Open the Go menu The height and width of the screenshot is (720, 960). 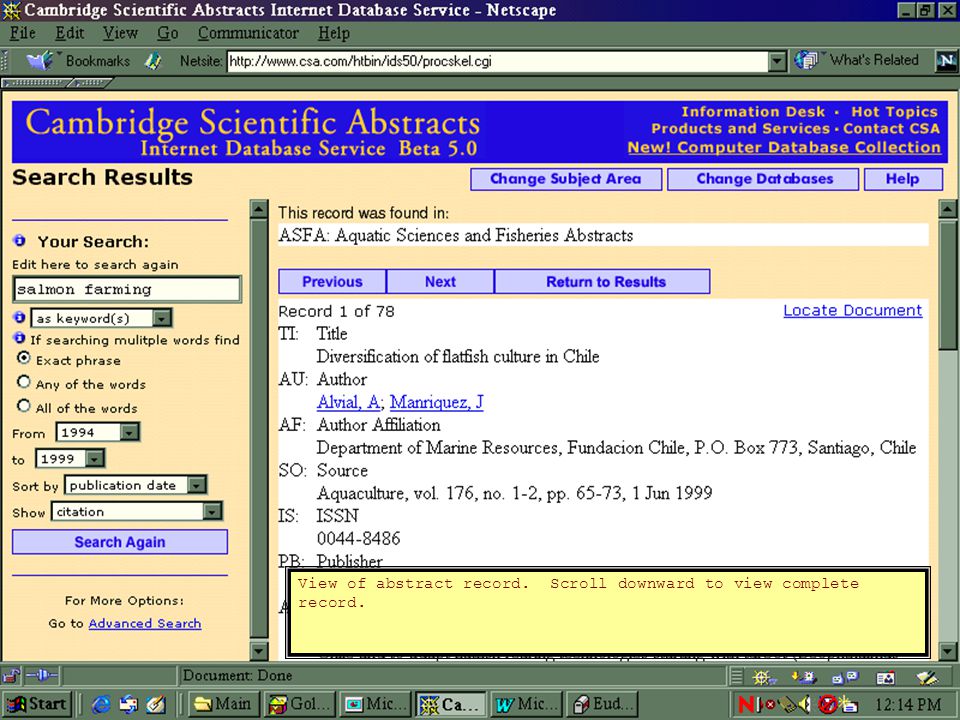[168, 33]
